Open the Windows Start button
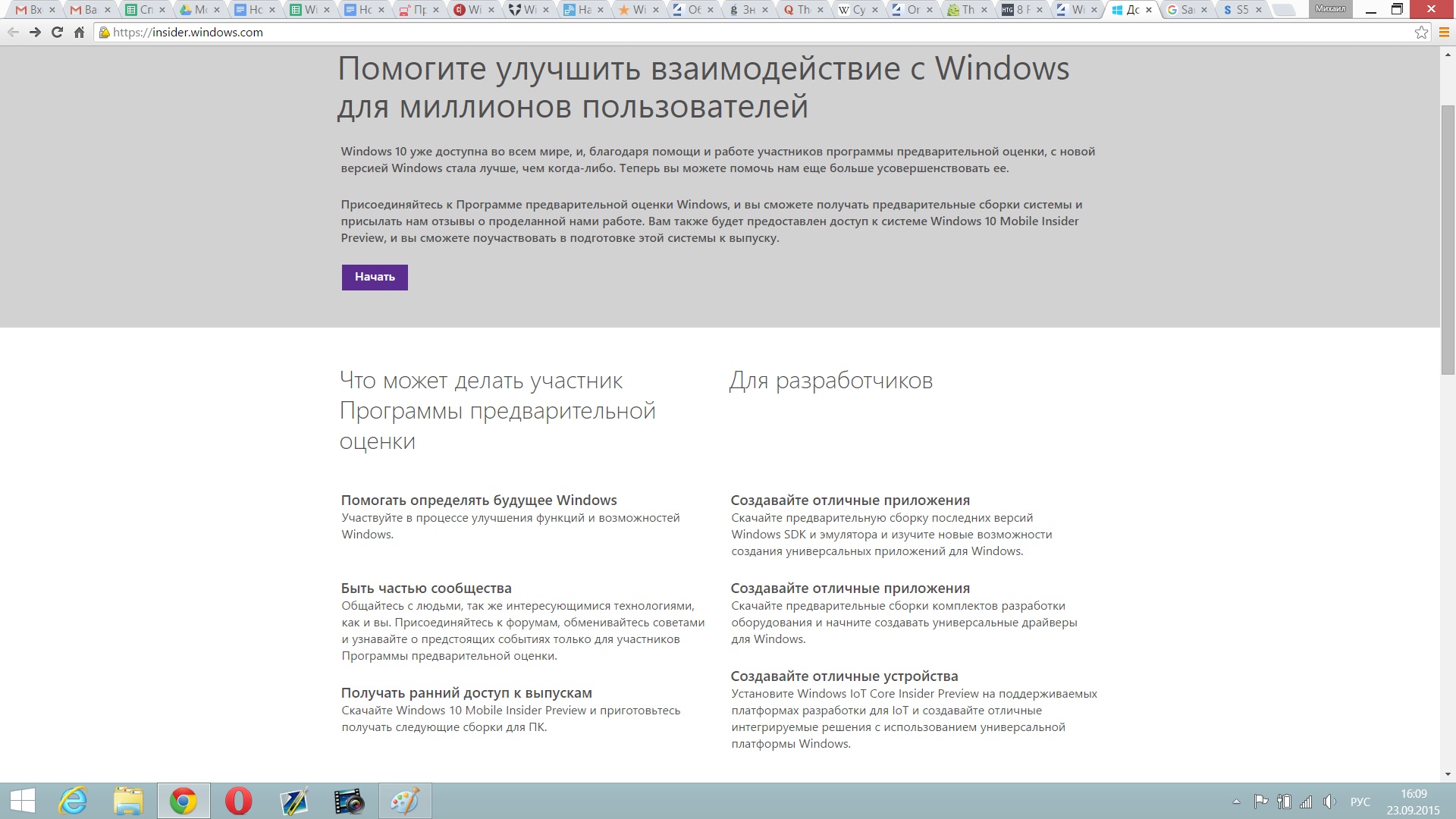This screenshot has width=1456, height=819. tap(23, 801)
